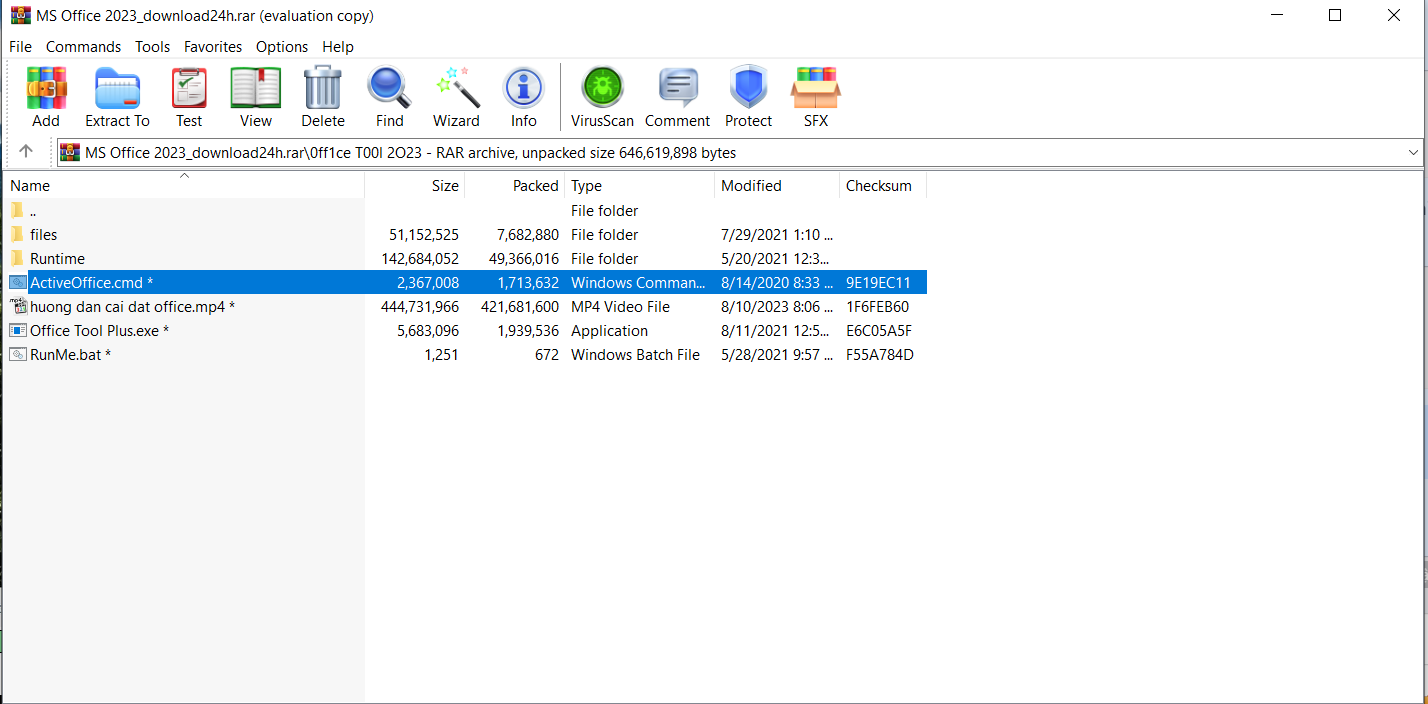Sort by the Checksum column header

[883, 185]
